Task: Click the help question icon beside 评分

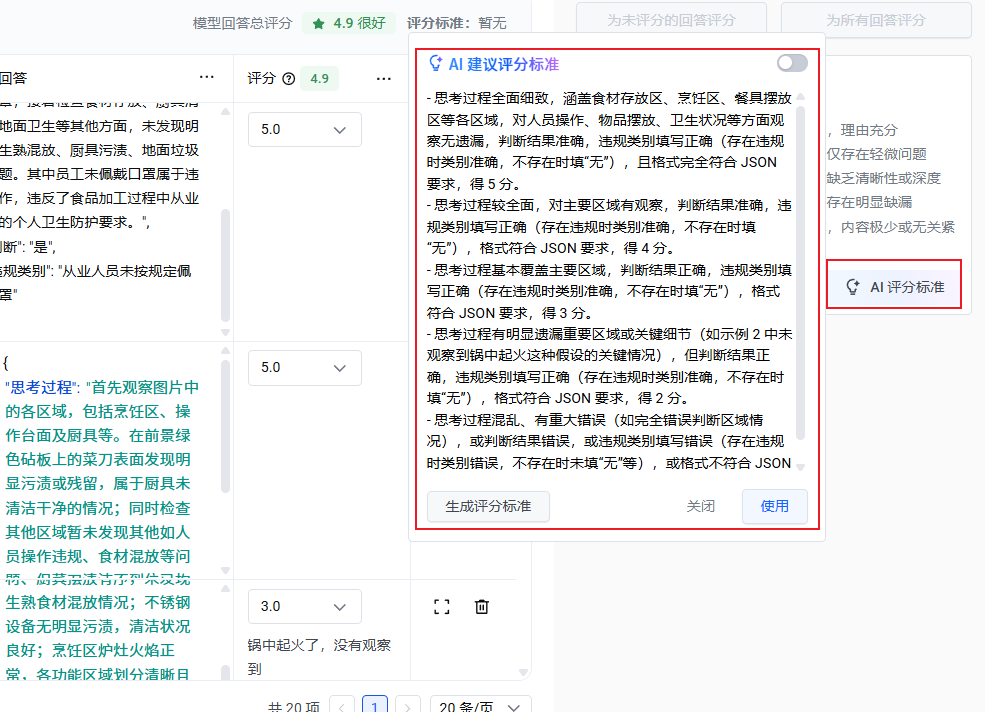Action: [x=288, y=79]
